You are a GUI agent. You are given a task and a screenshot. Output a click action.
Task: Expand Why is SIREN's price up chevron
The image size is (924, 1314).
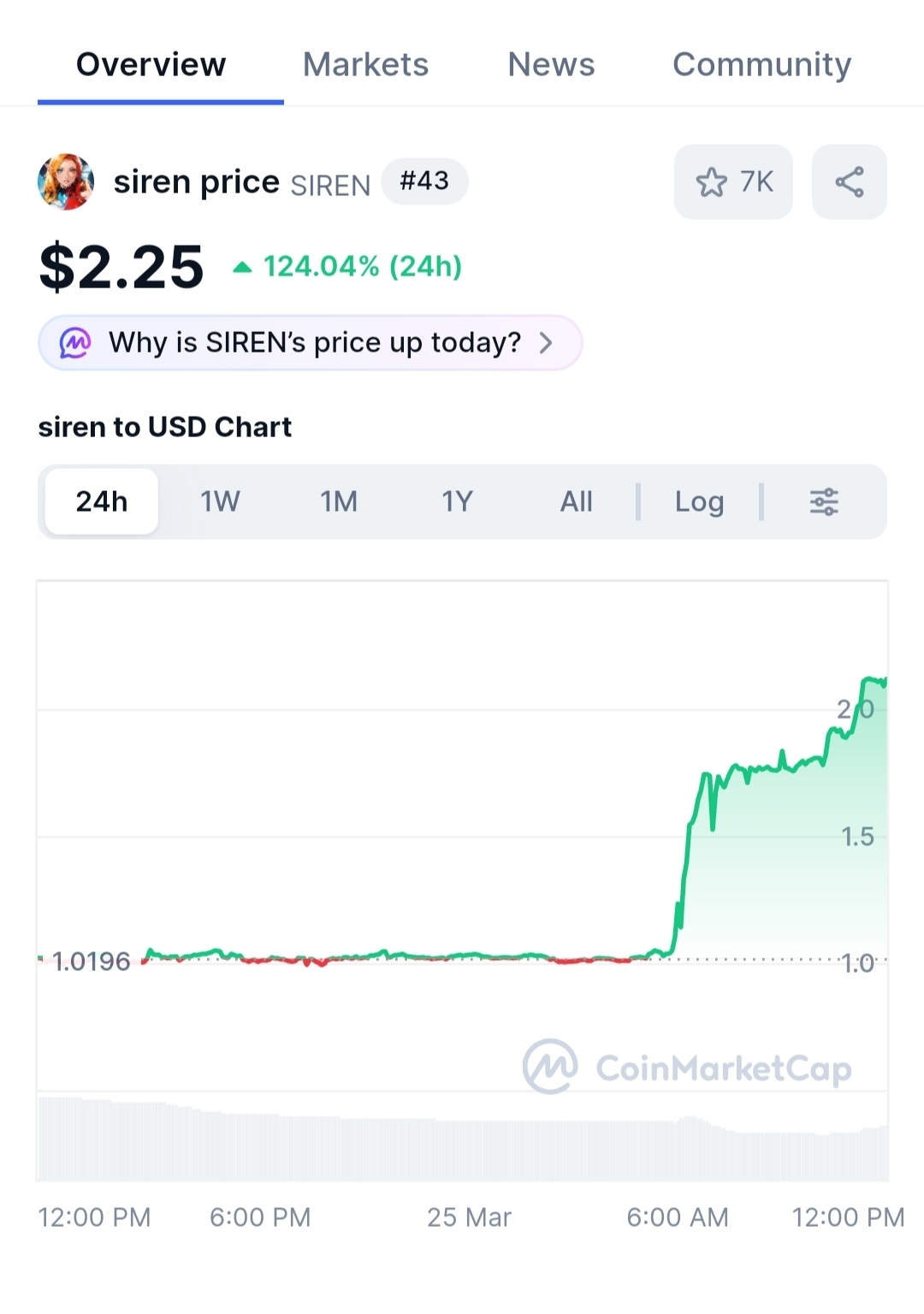coord(546,343)
